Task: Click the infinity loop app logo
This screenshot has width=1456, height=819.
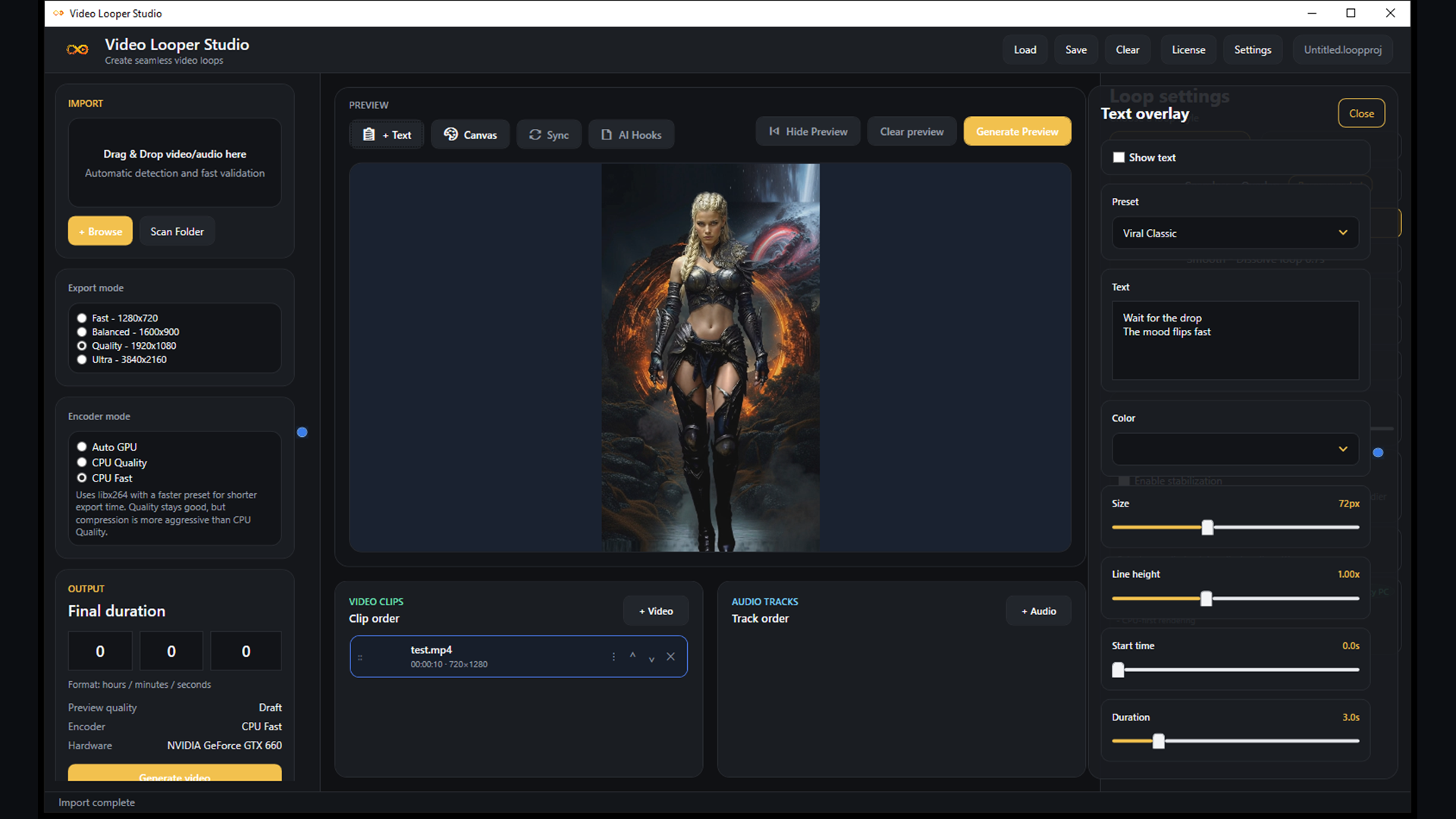Action: (x=77, y=50)
